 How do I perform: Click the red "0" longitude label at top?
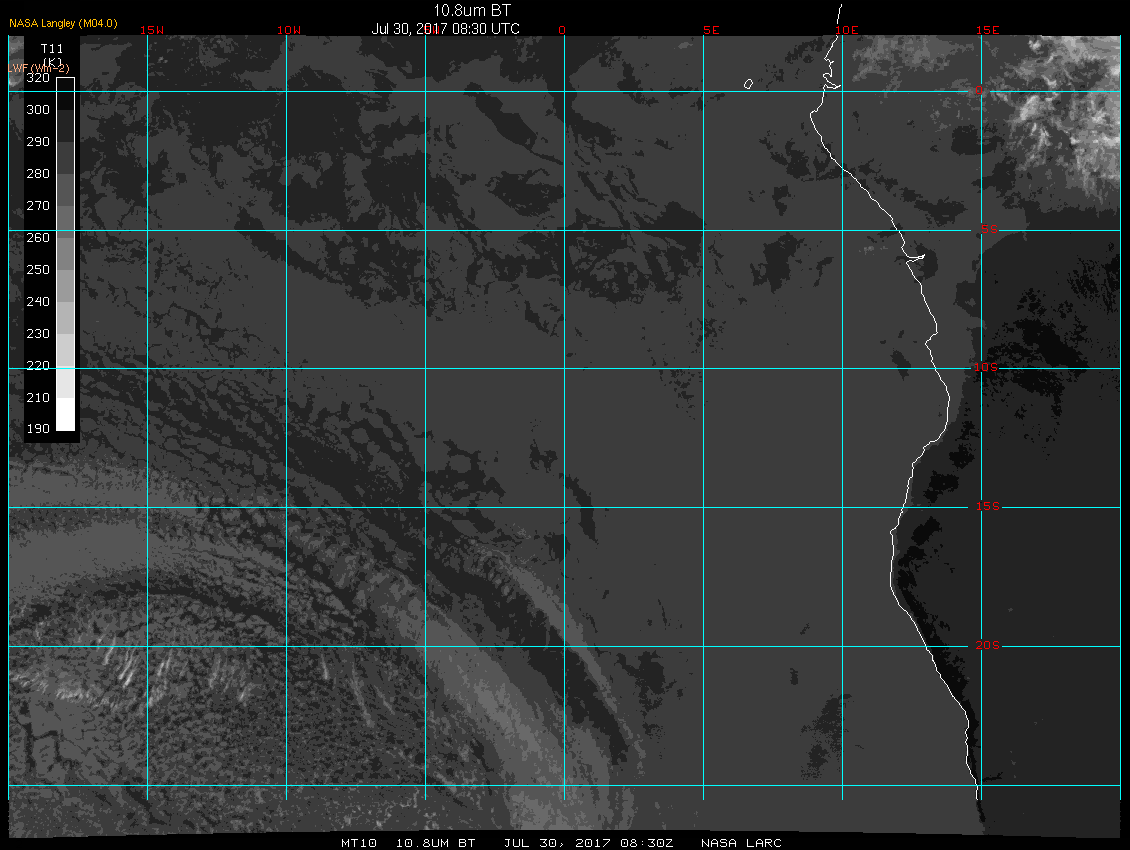pyautogui.click(x=562, y=30)
